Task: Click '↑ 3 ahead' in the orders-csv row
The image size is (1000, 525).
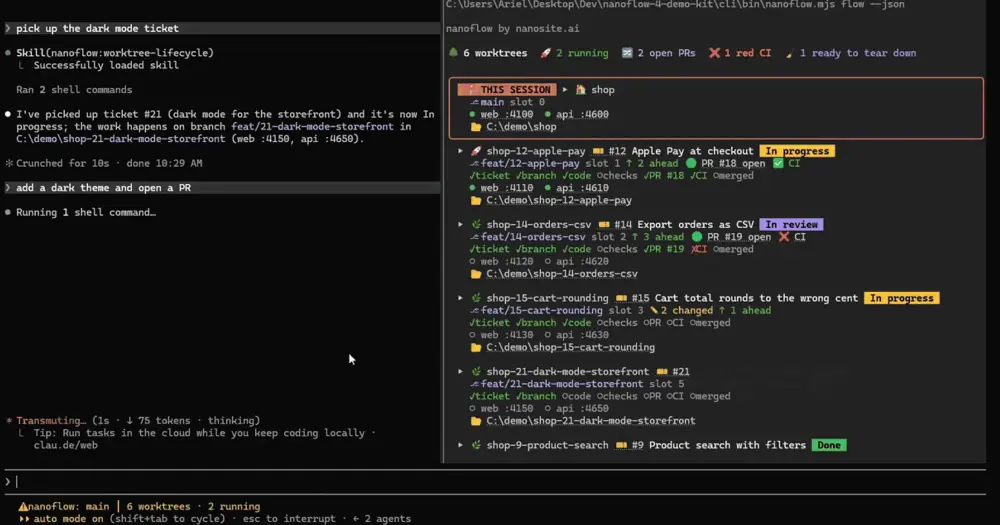Action: pos(658,237)
